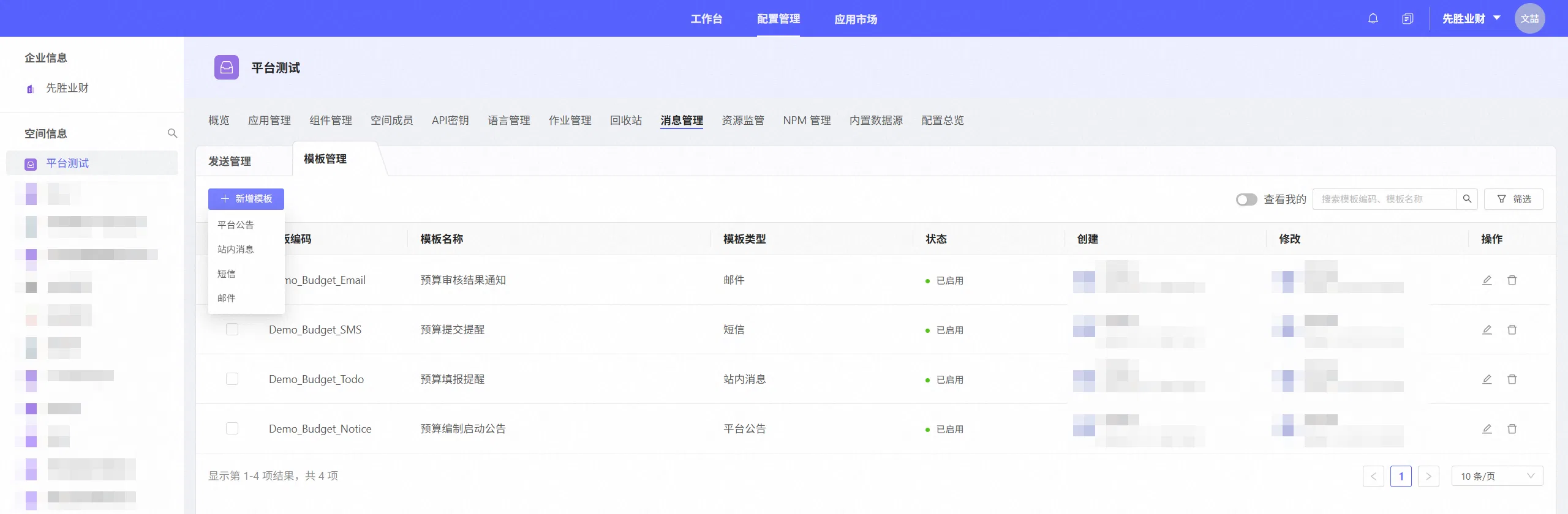Check the Demo_Budget_Todo row checkbox
Screen dimensions: 1568x514
(x=232, y=379)
